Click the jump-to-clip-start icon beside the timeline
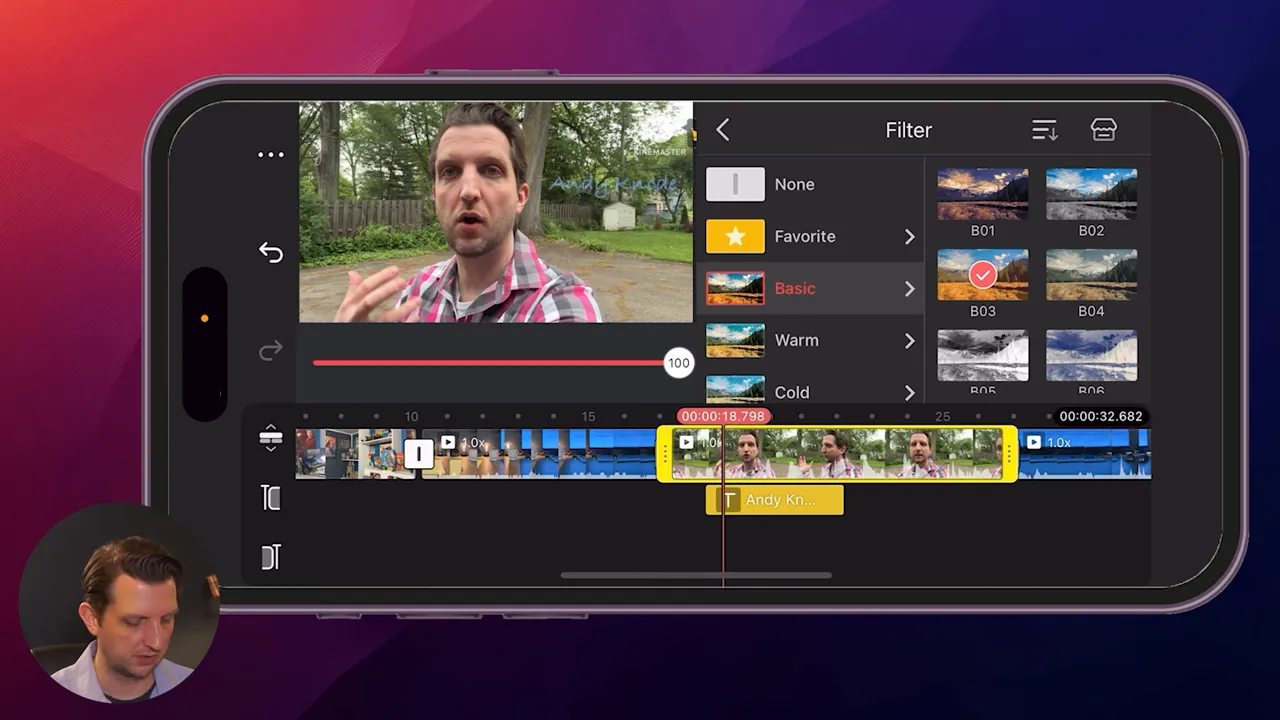 point(271,498)
